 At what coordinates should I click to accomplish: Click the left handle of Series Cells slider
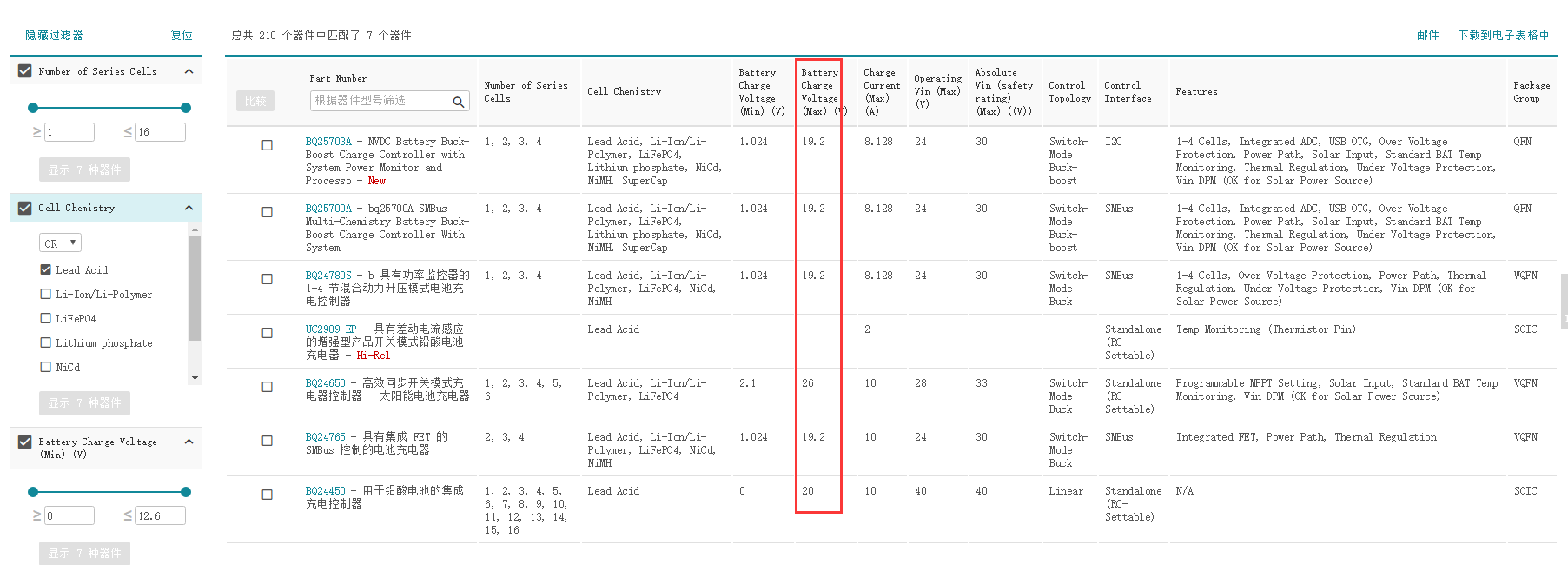pos(33,108)
